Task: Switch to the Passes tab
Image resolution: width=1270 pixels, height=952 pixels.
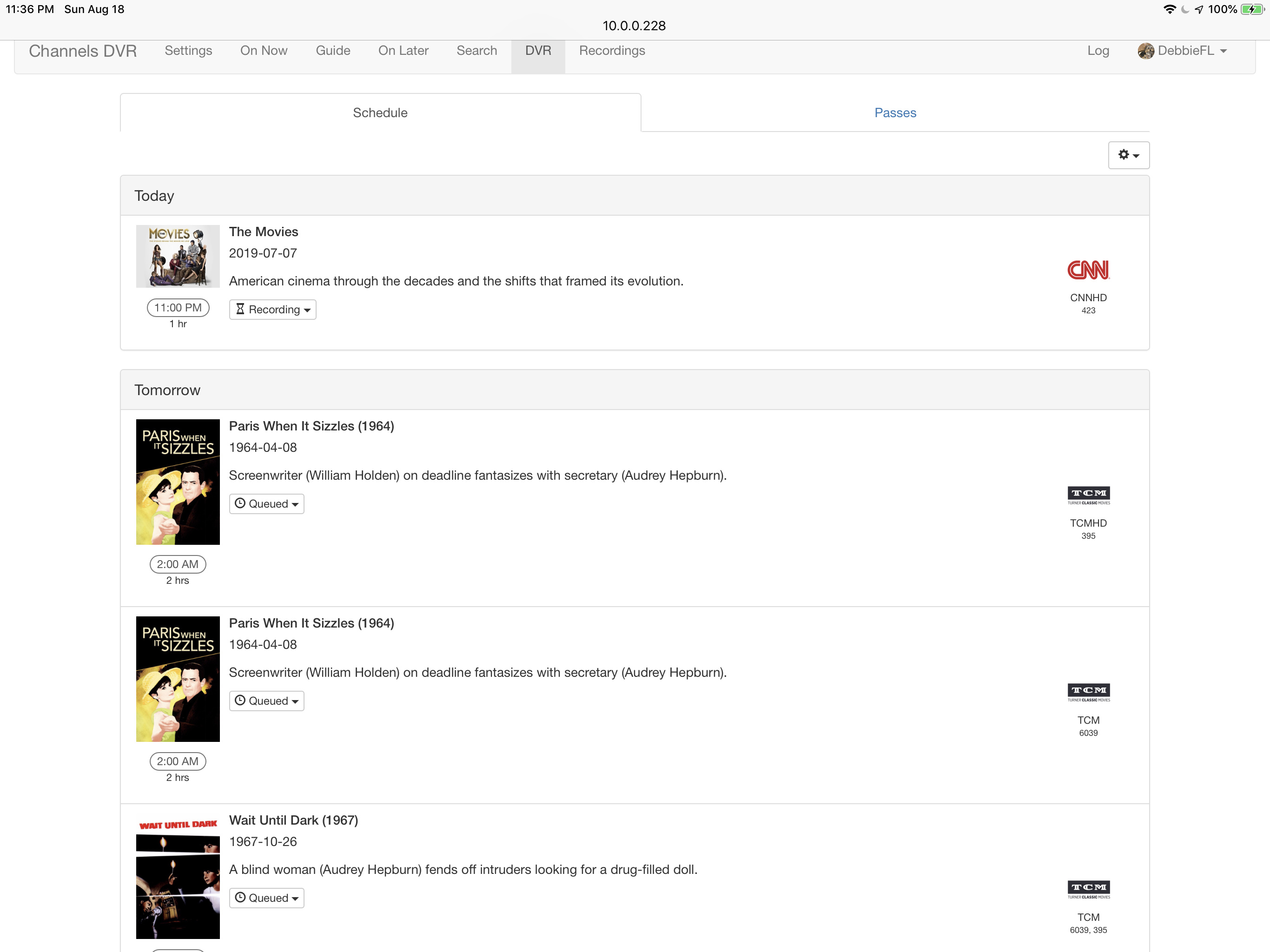Action: 894,112
